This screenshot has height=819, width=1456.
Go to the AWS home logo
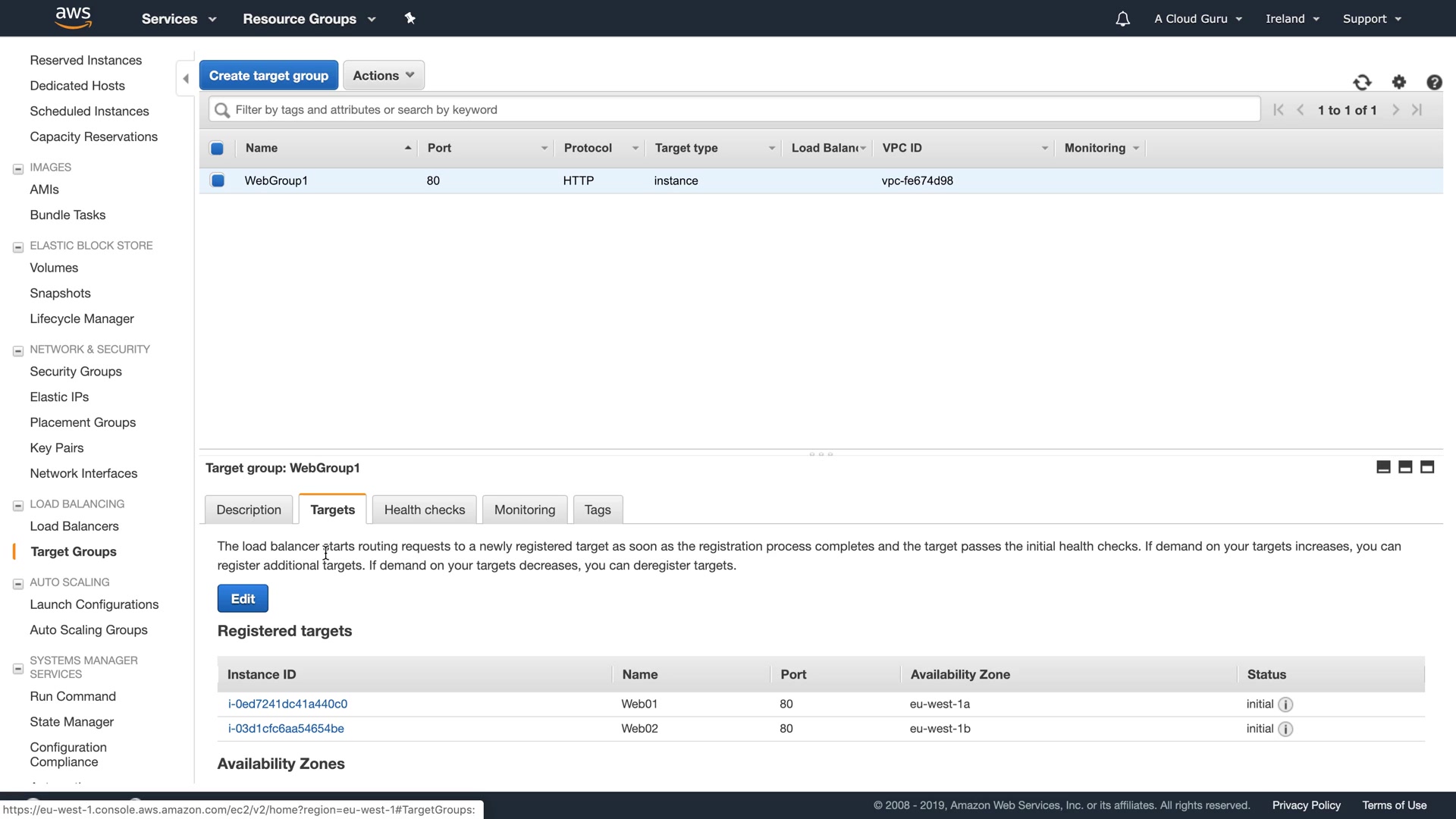74,17
